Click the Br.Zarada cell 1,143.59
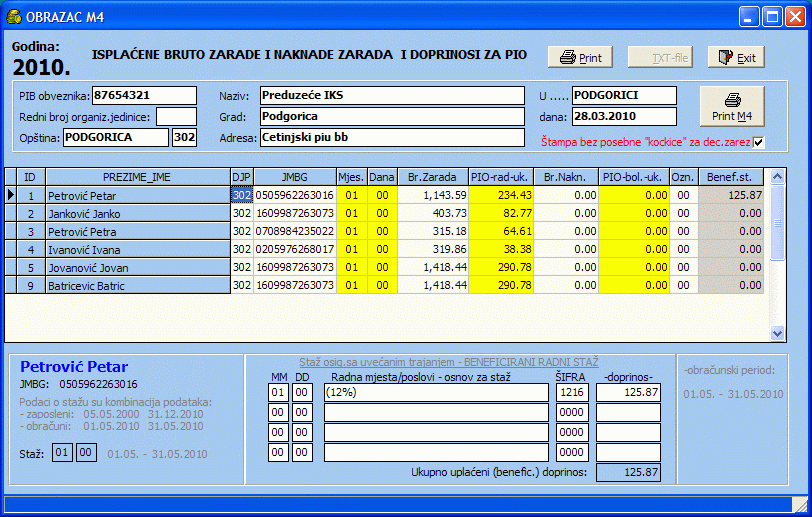 coord(433,195)
